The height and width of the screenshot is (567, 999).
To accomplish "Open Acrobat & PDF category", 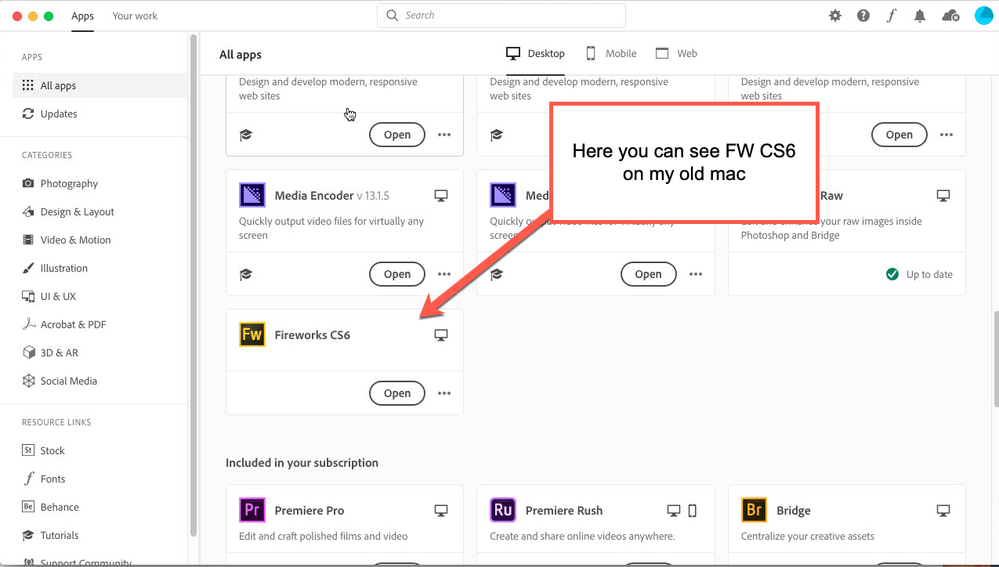I will (x=64, y=324).
